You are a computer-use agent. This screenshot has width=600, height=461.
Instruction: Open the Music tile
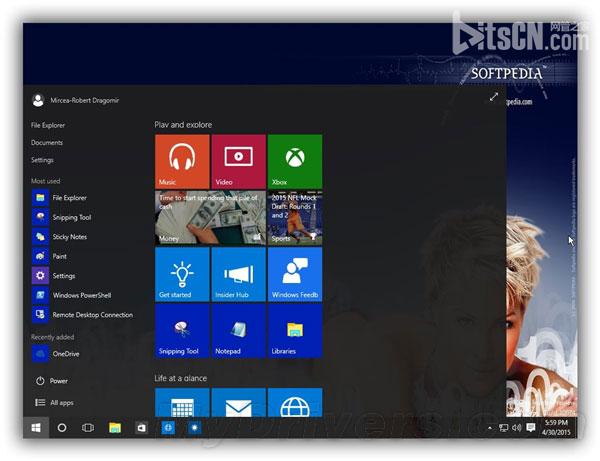pos(182,161)
